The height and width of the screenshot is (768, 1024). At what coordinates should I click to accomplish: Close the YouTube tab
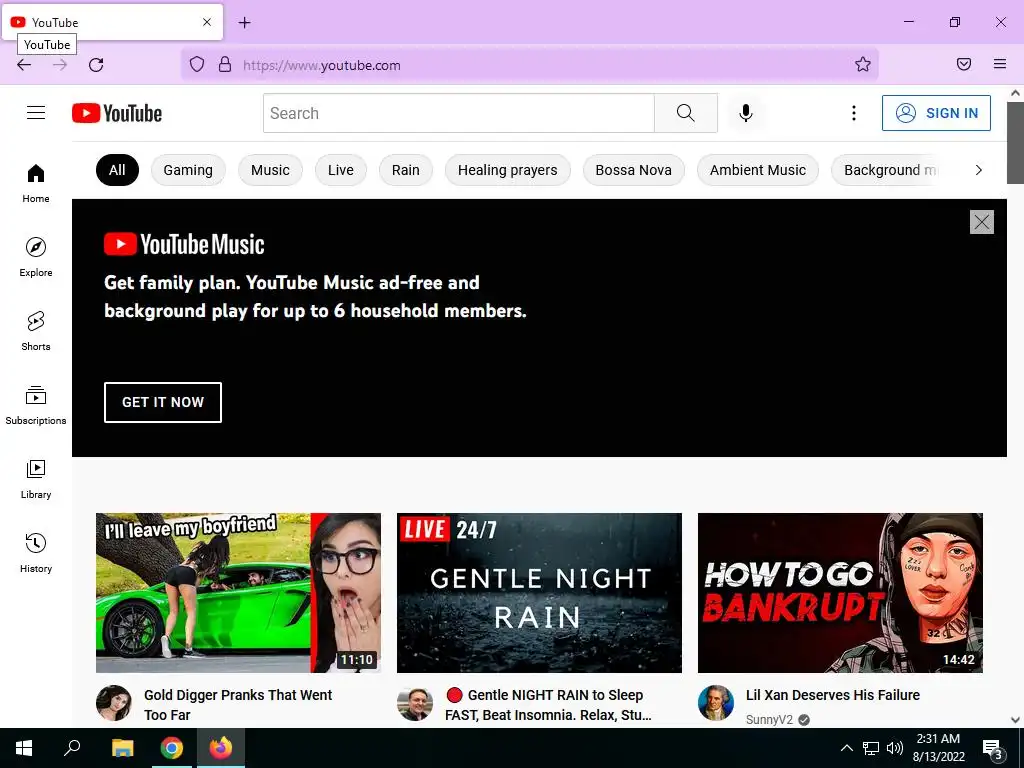207,22
